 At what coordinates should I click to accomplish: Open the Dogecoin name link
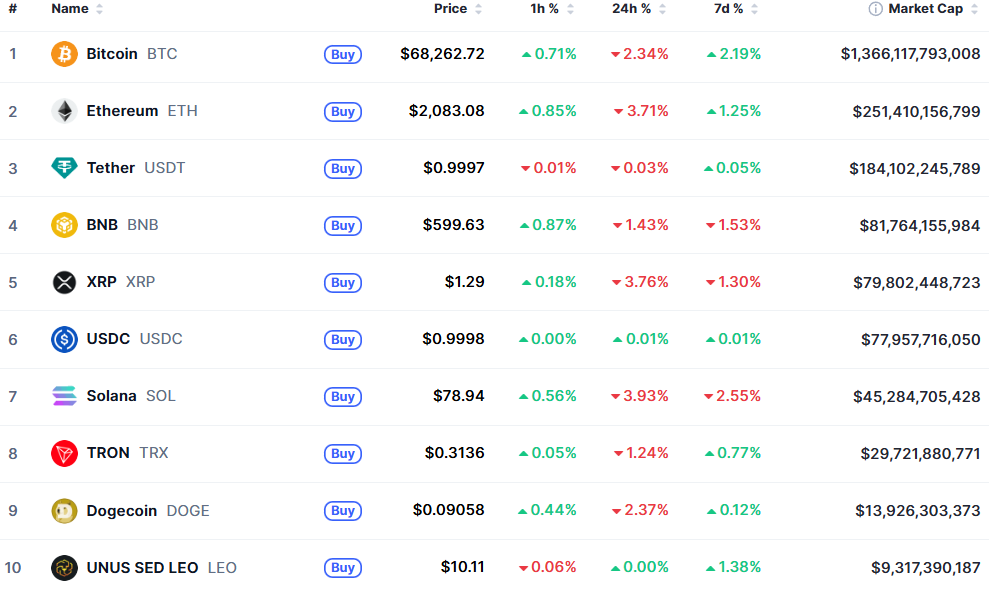(121, 511)
